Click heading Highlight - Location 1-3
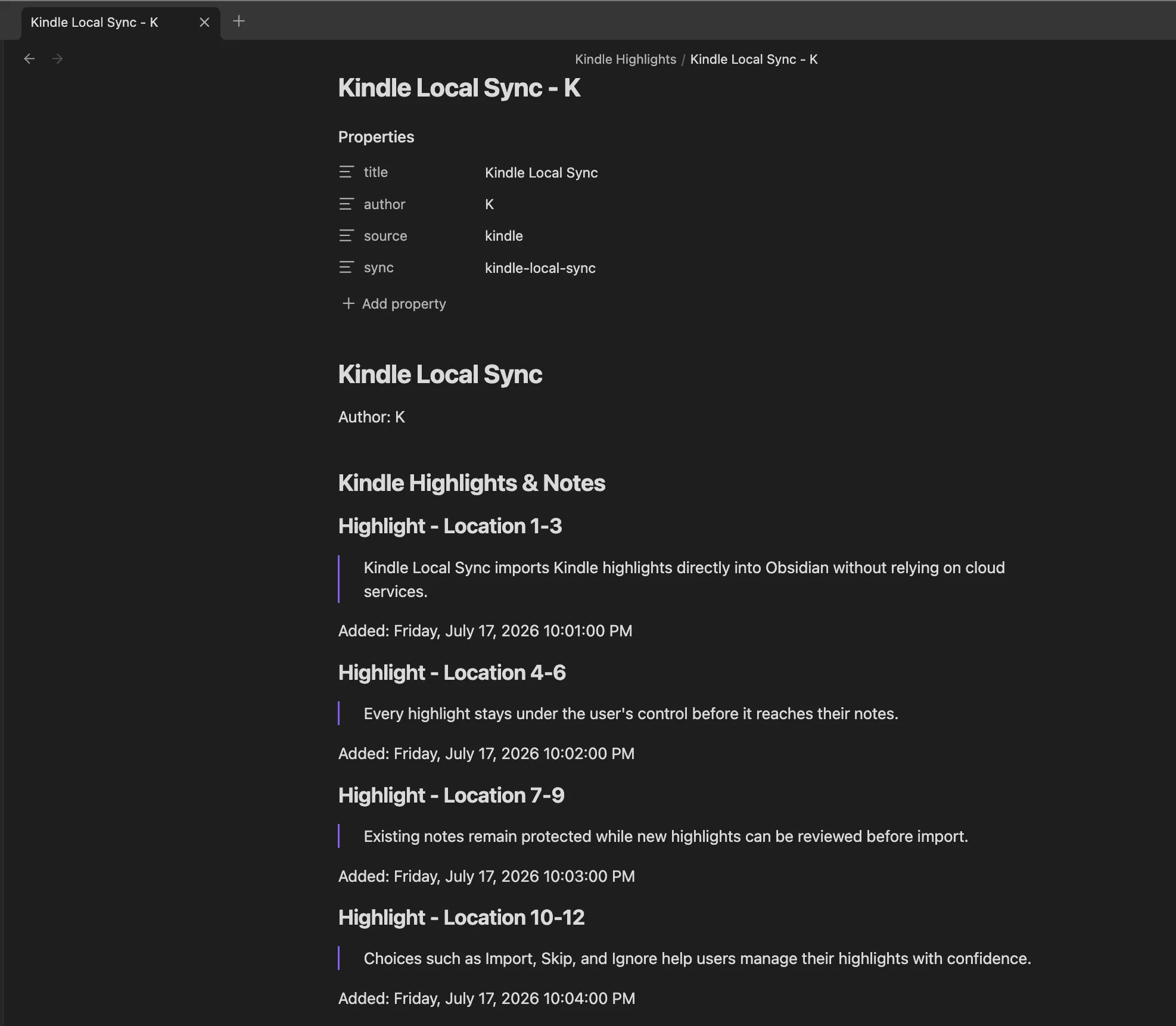 pos(450,526)
